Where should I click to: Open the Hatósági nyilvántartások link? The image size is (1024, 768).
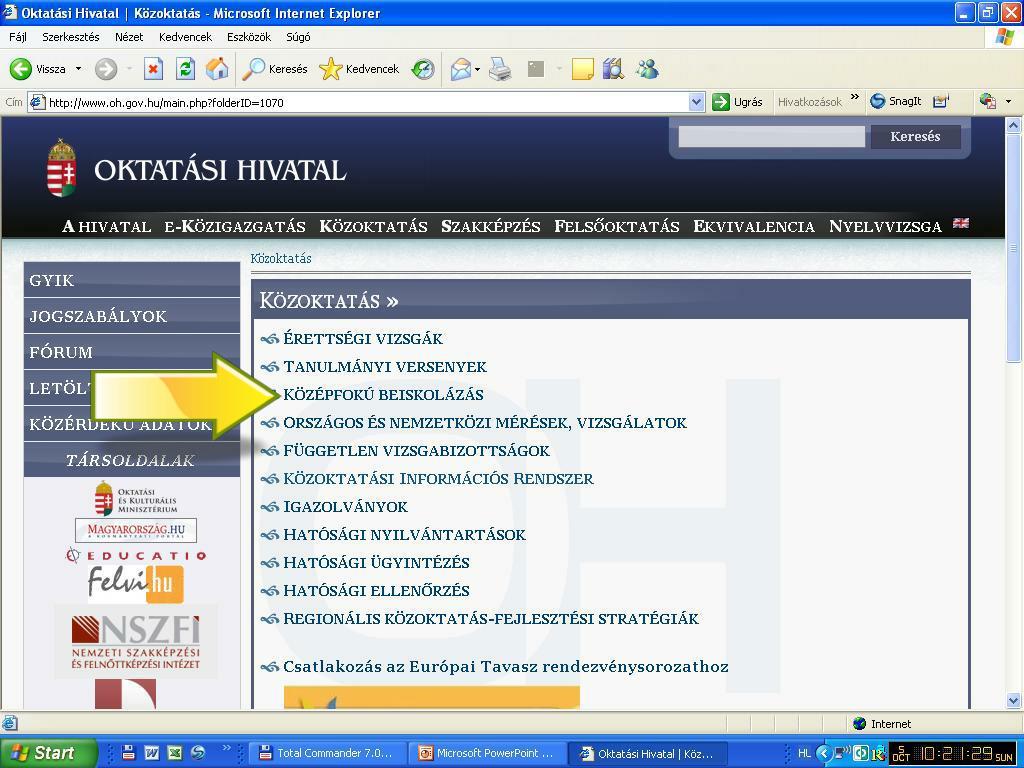[404, 535]
